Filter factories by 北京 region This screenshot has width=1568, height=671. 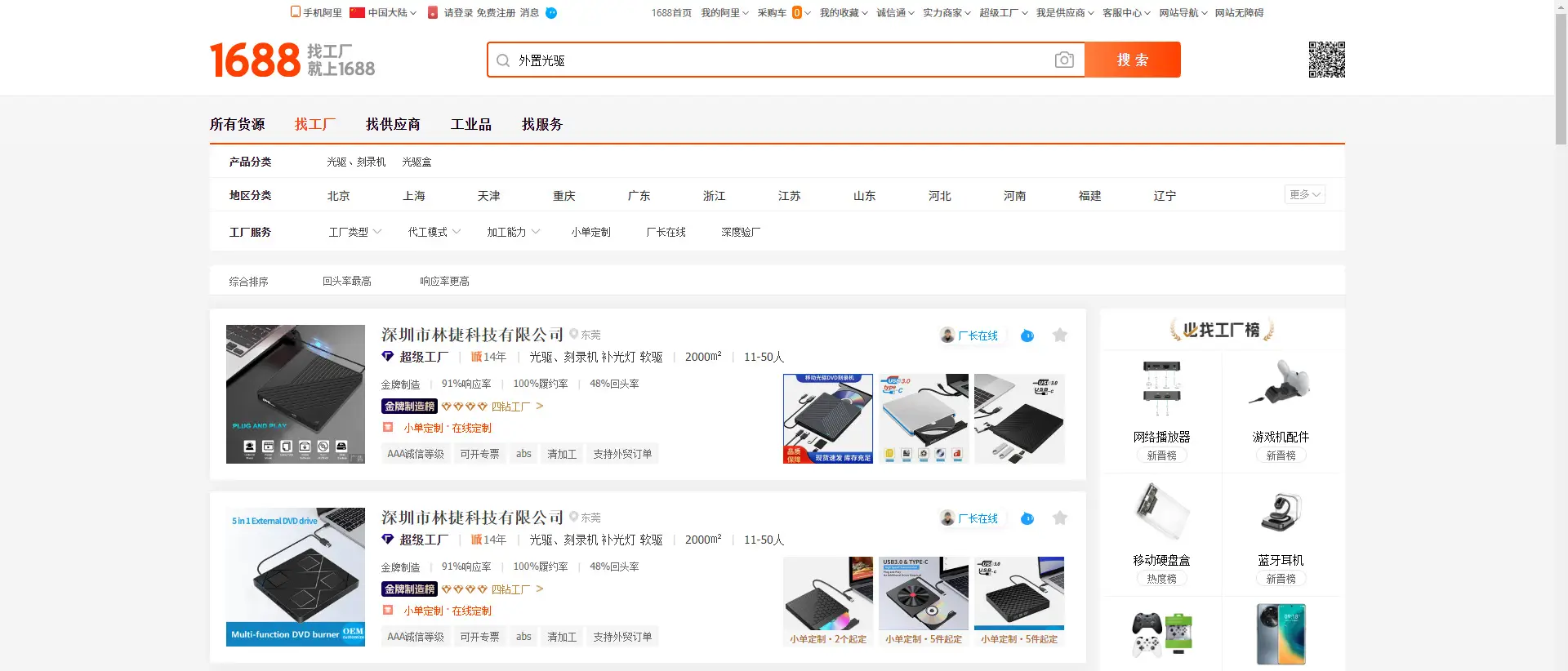point(339,196)
